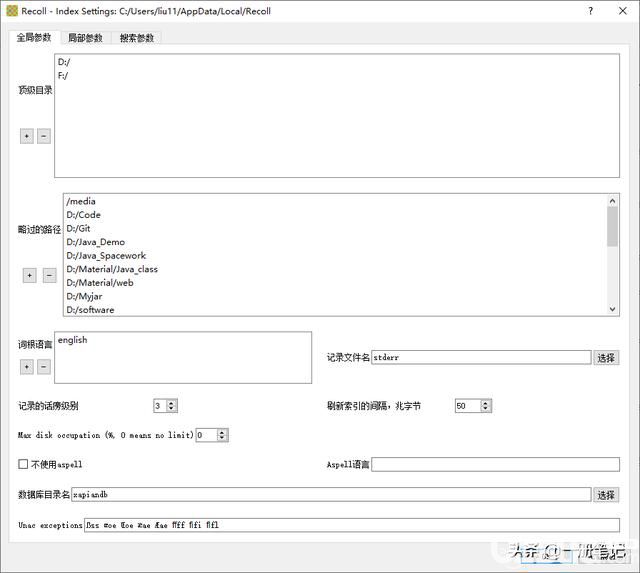Close the Index Settings dialog
The image size is (640, 573).
623,11
